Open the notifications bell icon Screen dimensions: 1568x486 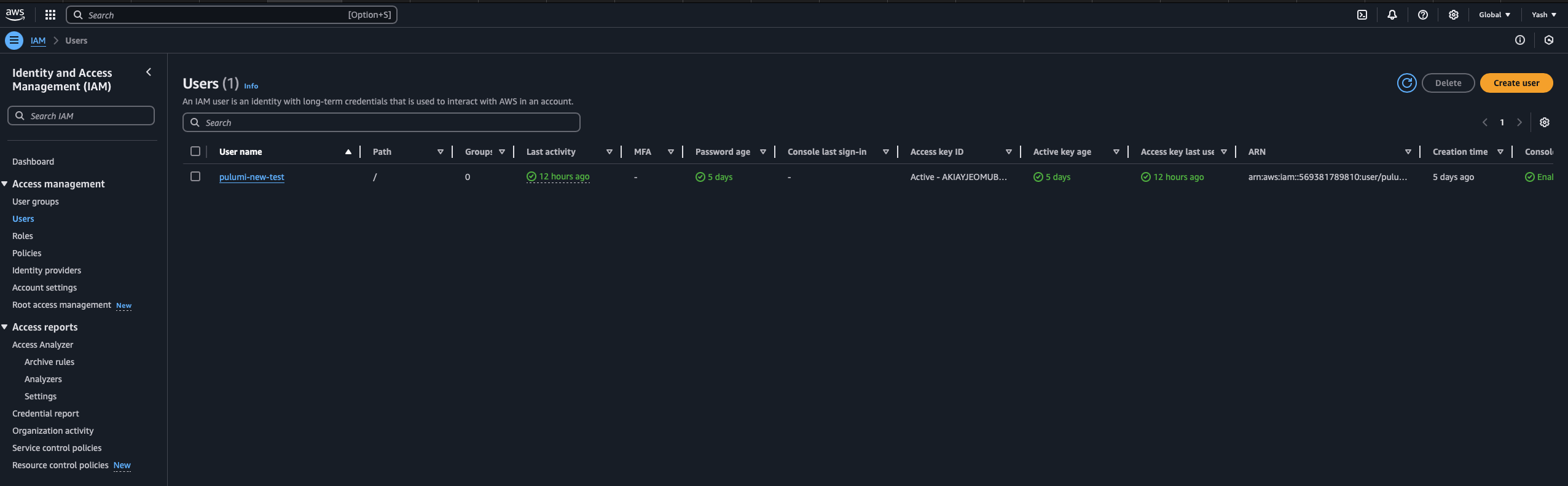1392,15
